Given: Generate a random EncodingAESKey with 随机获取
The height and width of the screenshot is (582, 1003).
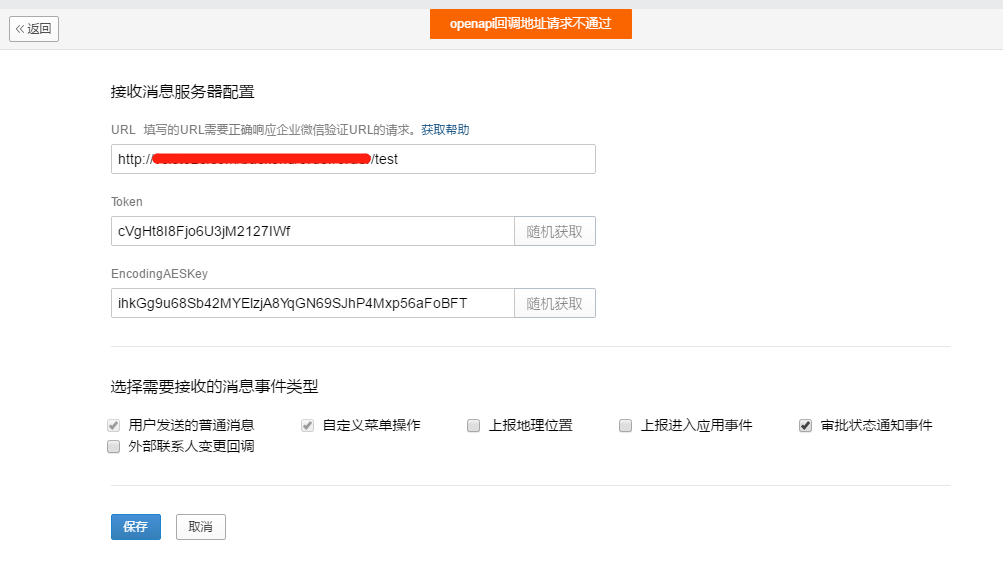Looking at the screenshot, I should [555, 303].
